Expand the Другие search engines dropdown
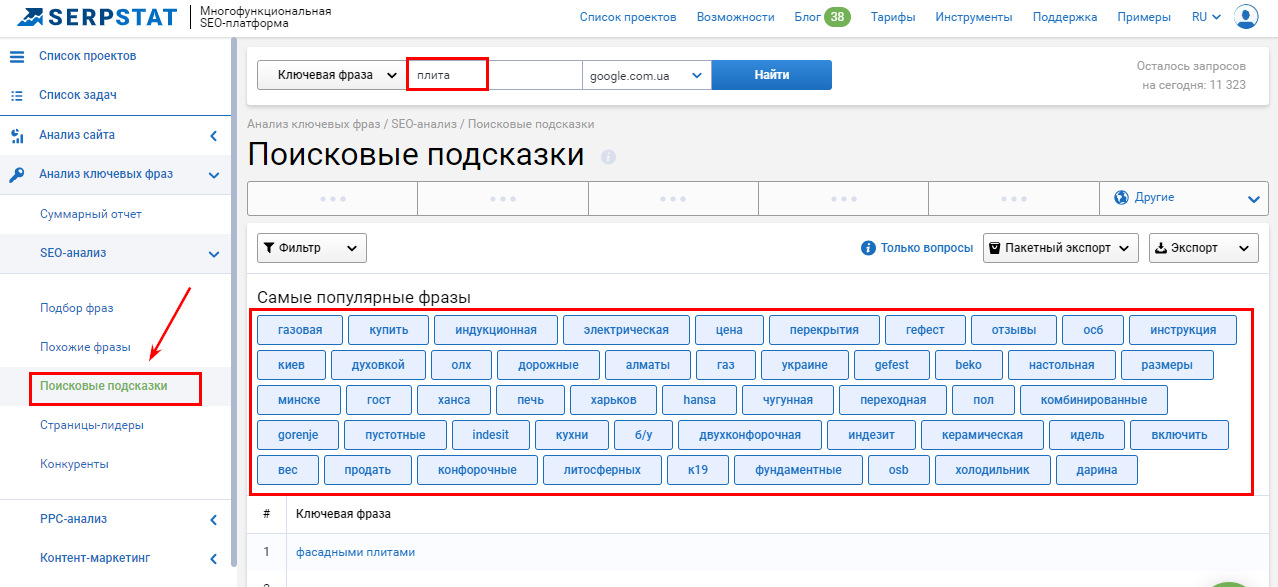 pyautogui.click(x=1184, y=198)
